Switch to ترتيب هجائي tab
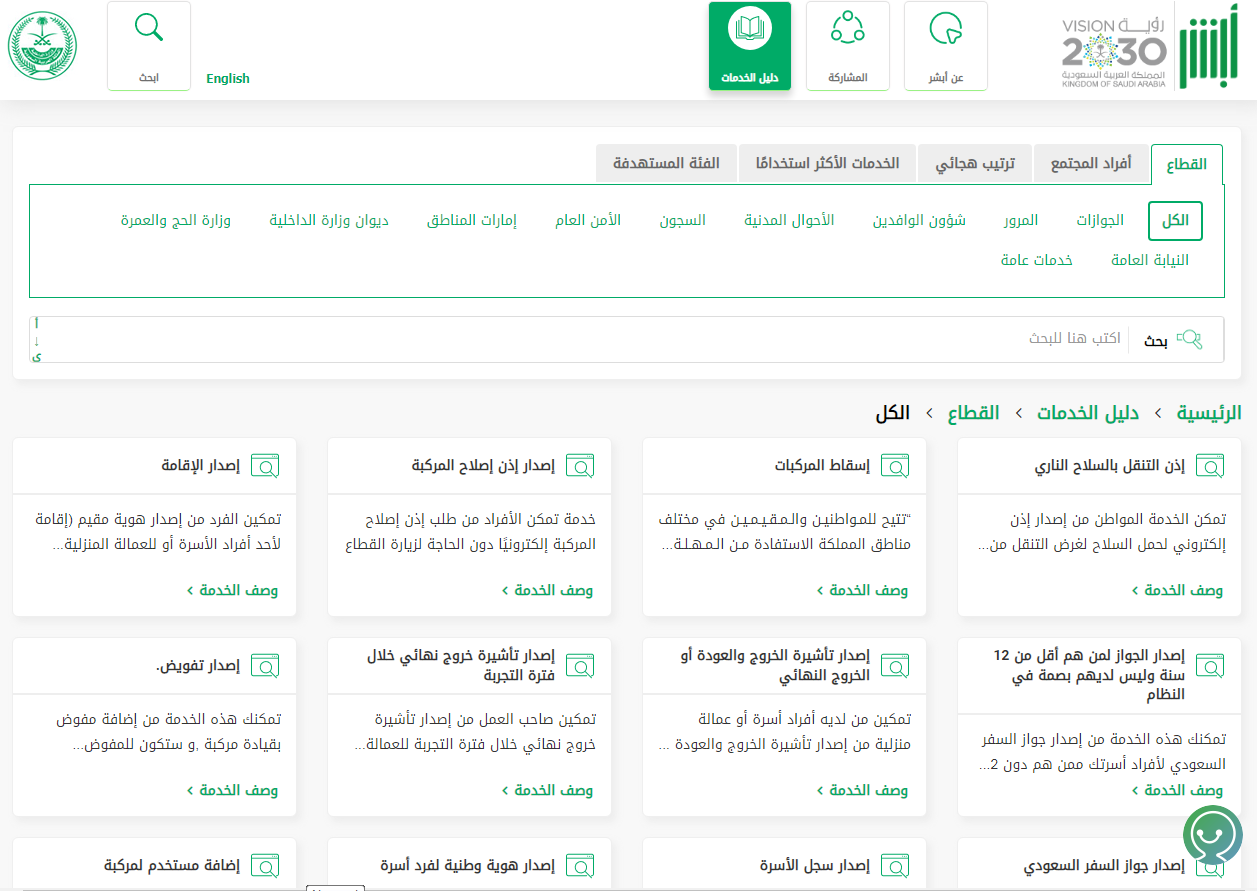This screenshot has height=891, width=1257. click(x=974, y=163)
